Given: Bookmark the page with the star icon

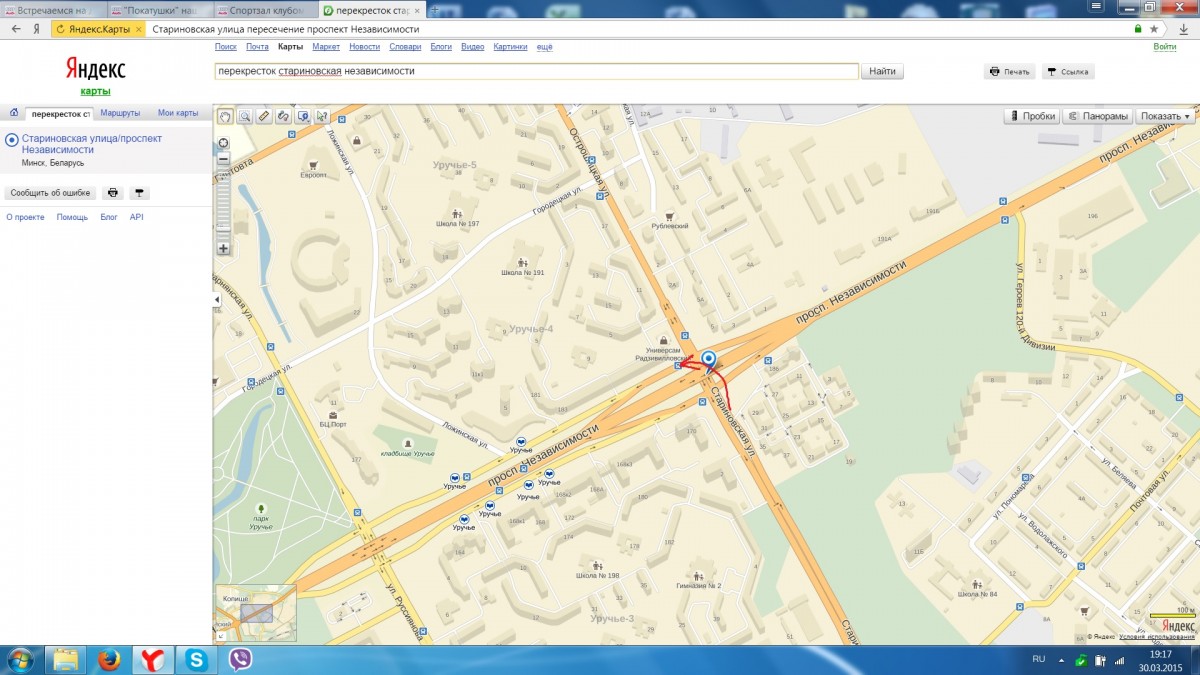Looking at the screenshot, I should click(x=1153, y=29).
